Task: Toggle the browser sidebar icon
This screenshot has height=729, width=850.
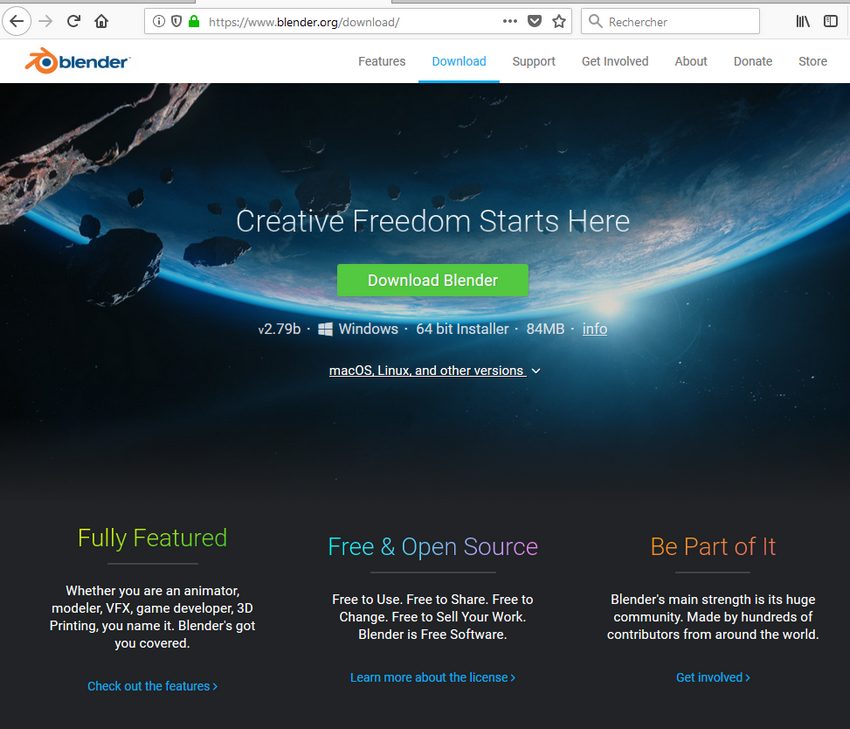Action: click(x=830, y=22)
